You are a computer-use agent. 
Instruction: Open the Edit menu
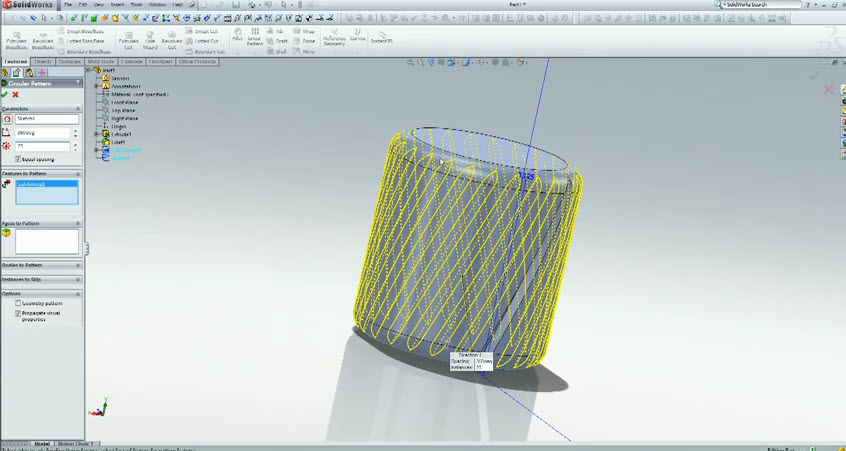83,4
